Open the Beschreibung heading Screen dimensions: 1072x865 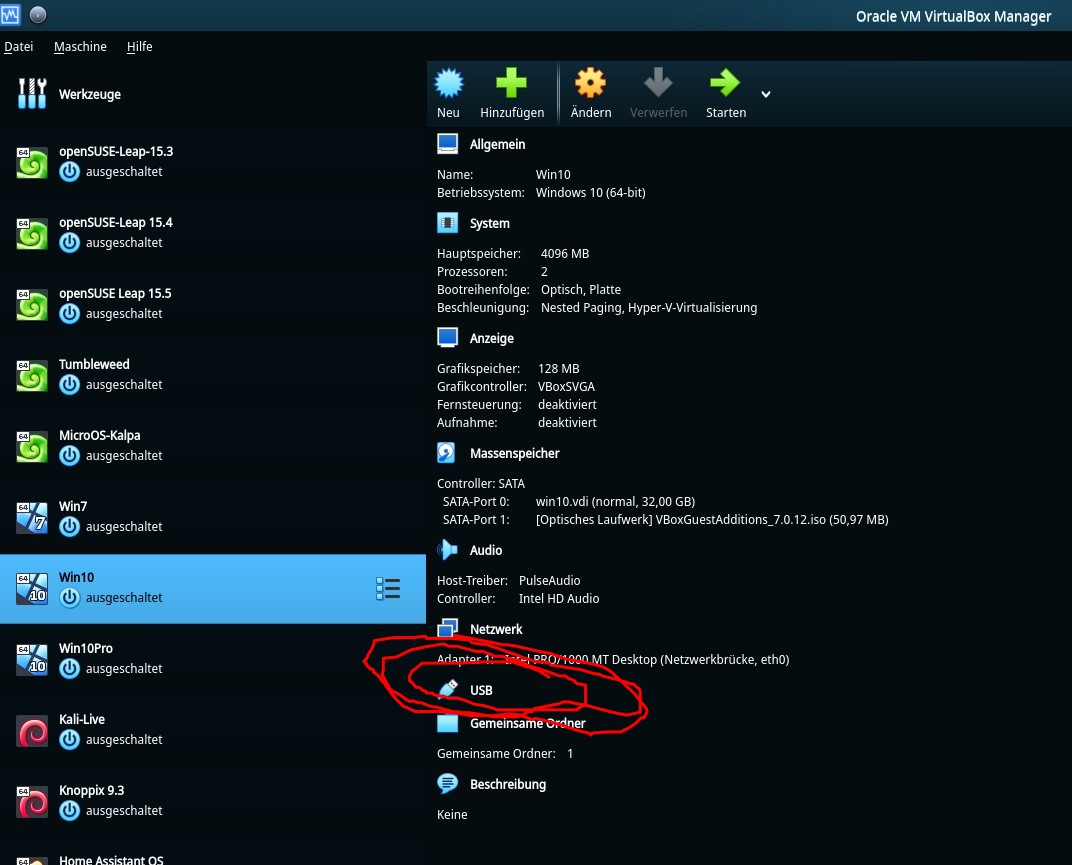tap(507, 784)
